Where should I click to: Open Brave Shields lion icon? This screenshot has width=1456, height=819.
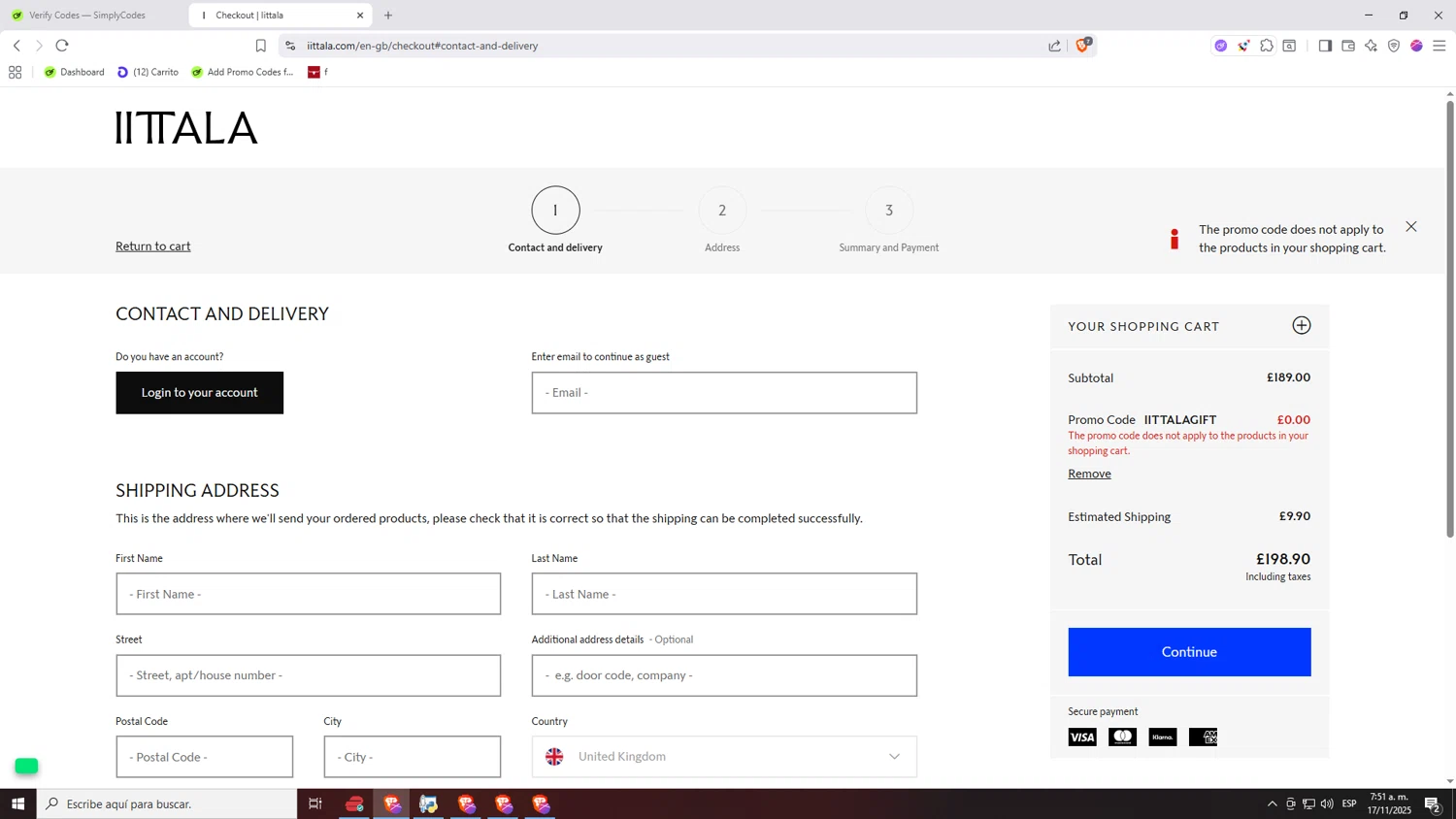click(1083, 45)
